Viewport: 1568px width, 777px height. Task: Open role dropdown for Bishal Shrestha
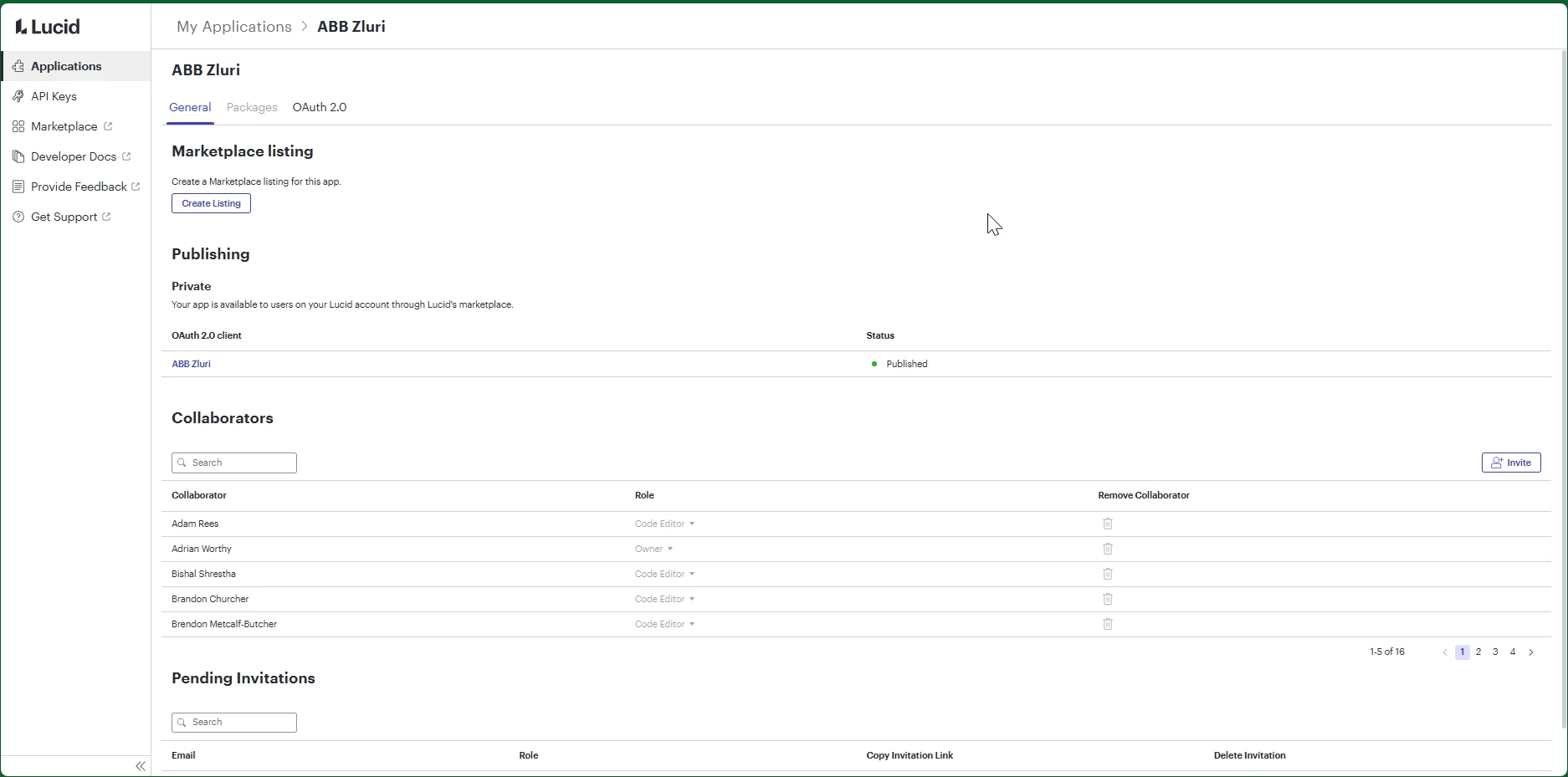(x=664, y=574)
